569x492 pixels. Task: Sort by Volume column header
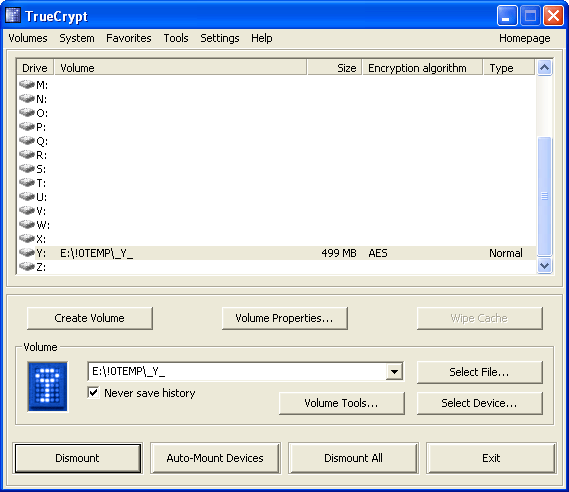pyautogui.click(x=180, y=68)
